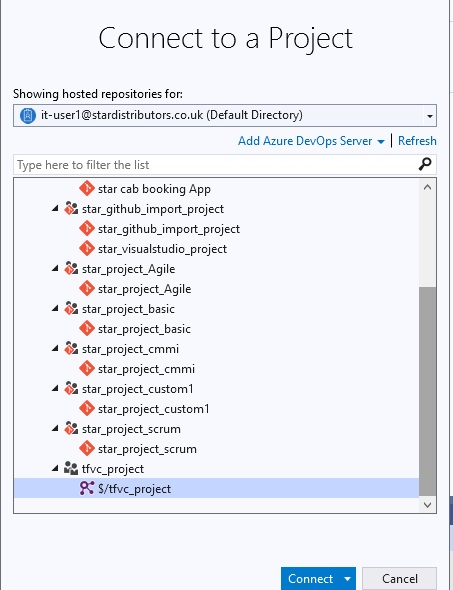453x590 pixels.
Task: Click team project icon for tfvc_project
Action: (71, 468)
